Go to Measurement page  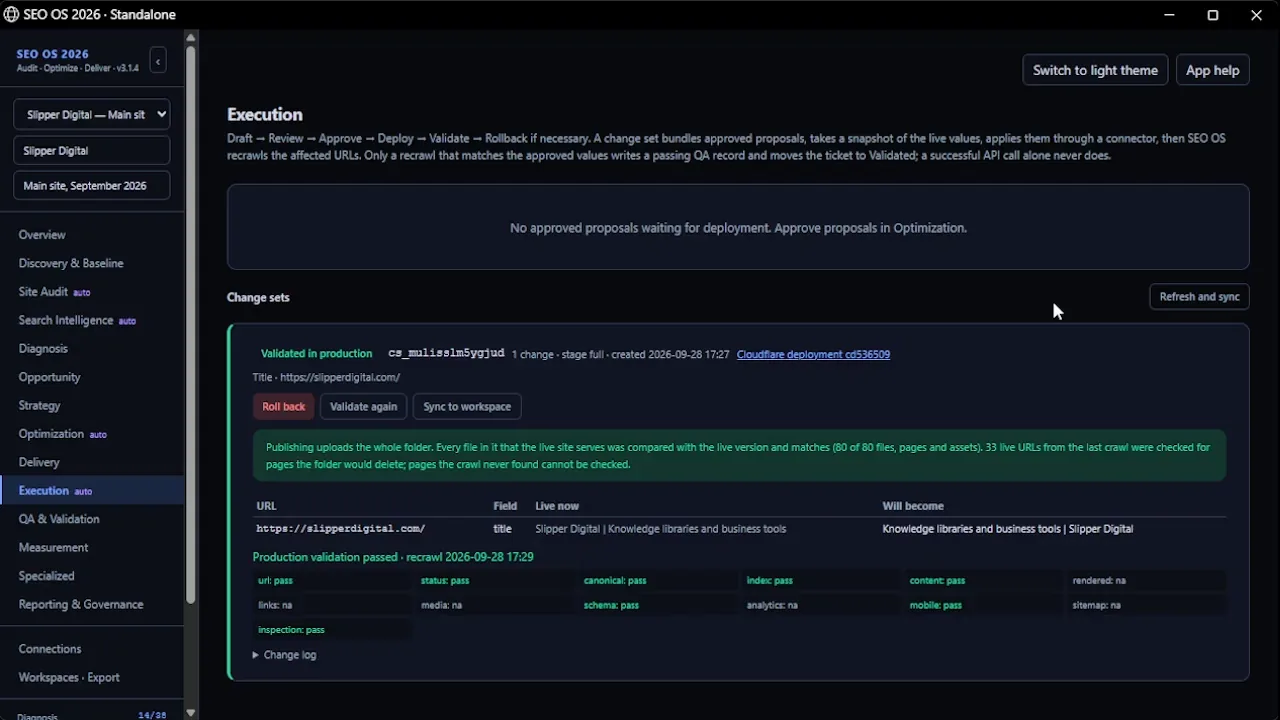click(53, 548)
